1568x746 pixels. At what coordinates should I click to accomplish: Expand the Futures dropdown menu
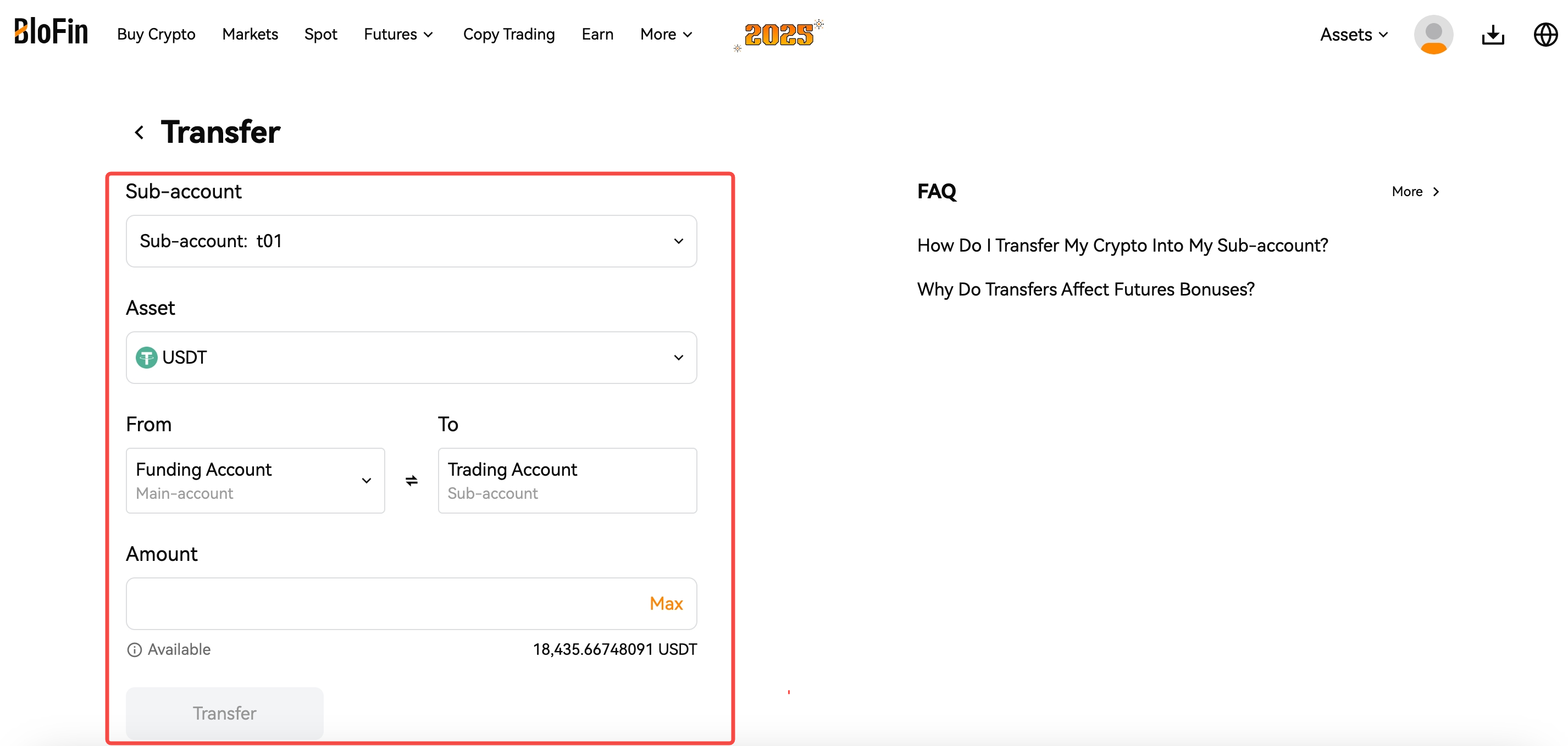398,34
